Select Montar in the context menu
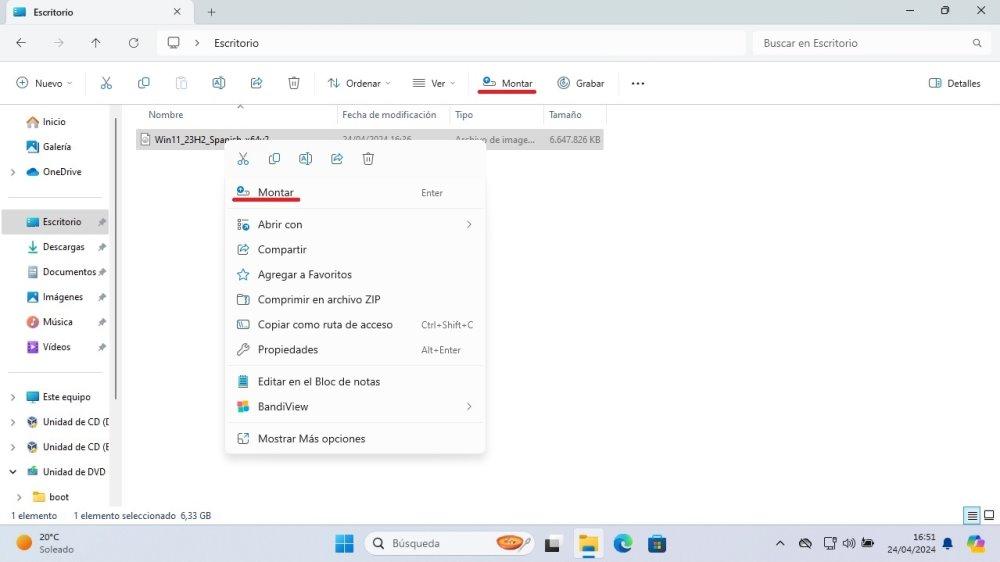 click(x=275, y=193)
